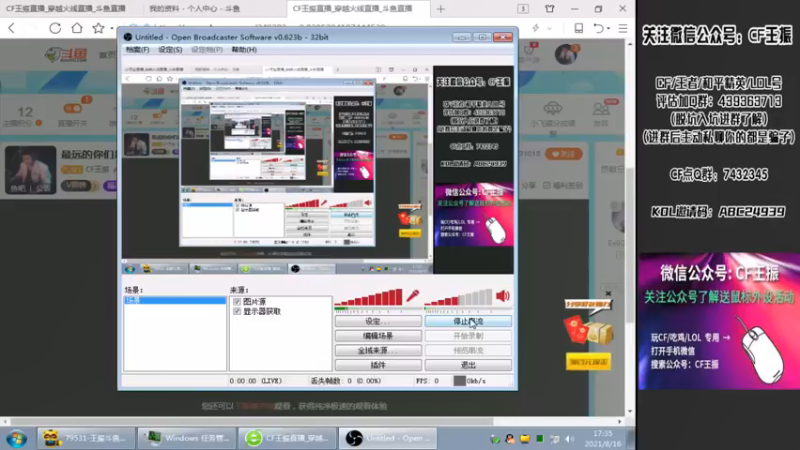Open 79531-王振斗鱼 taskbar item
The height and width of the screenshot is (450, 800).
85,438
